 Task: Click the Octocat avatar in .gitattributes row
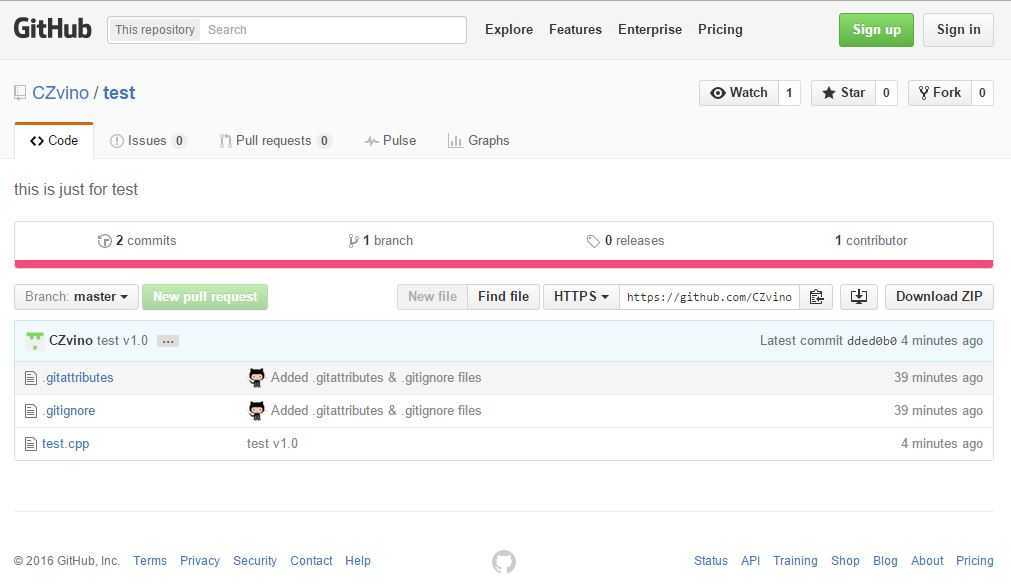coord(257,377)
